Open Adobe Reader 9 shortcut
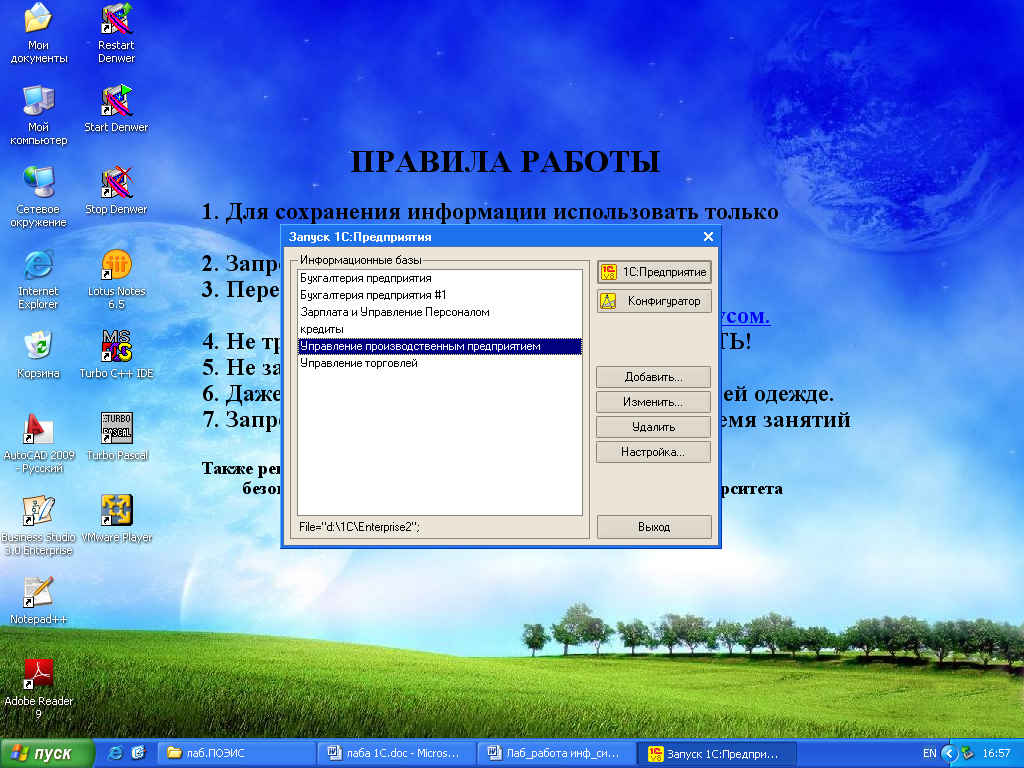This screenshot has width=1024, height=768. coord(38,676)
